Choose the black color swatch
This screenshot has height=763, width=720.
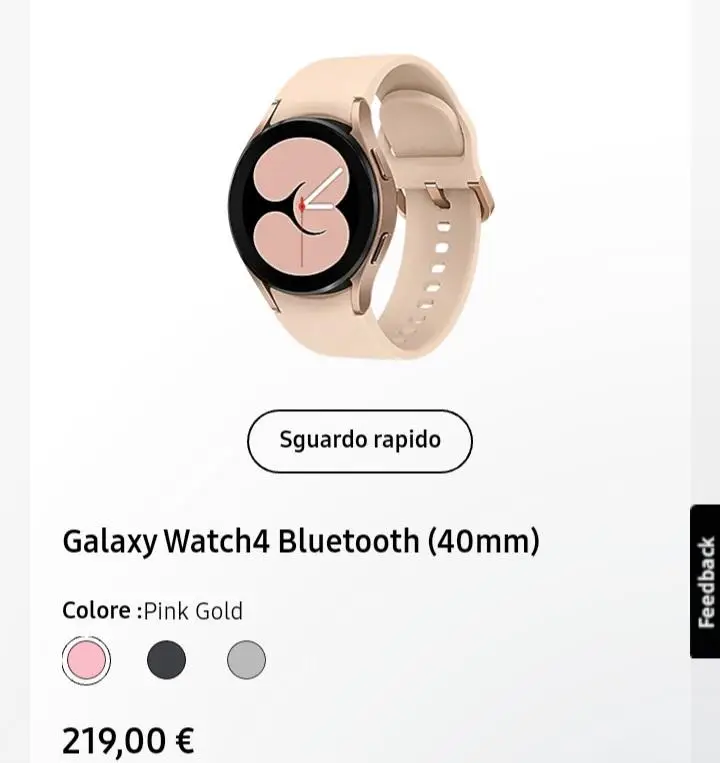[x=166, y=660]
